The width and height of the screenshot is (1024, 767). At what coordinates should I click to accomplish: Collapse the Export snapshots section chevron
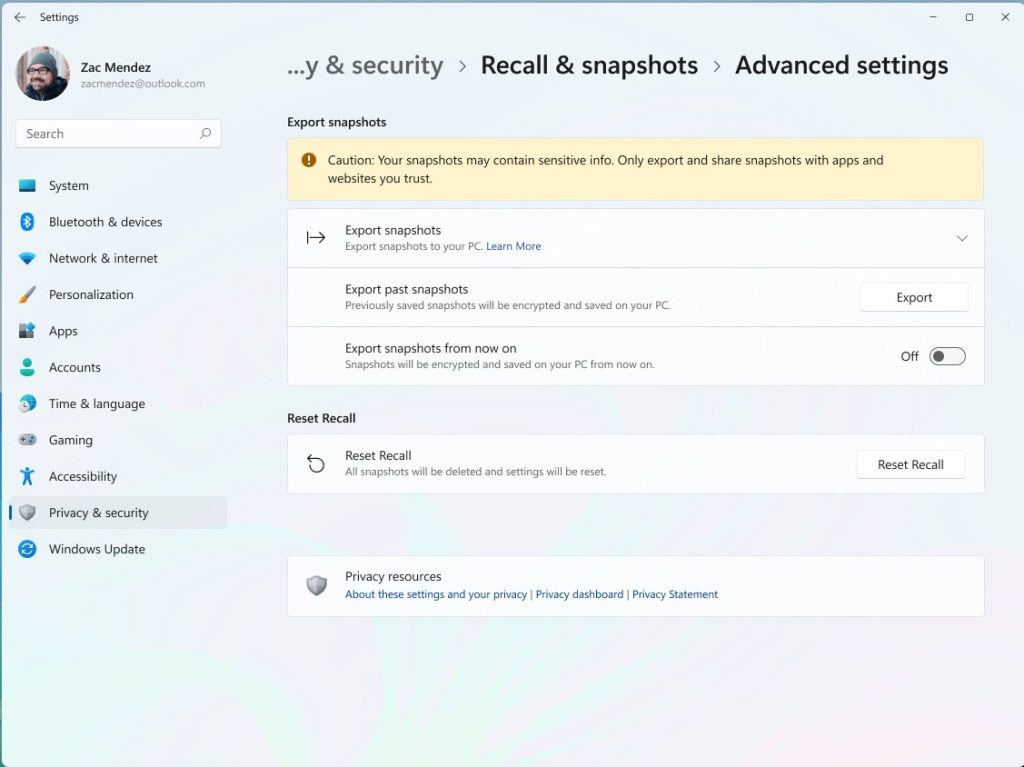point(961,238)
